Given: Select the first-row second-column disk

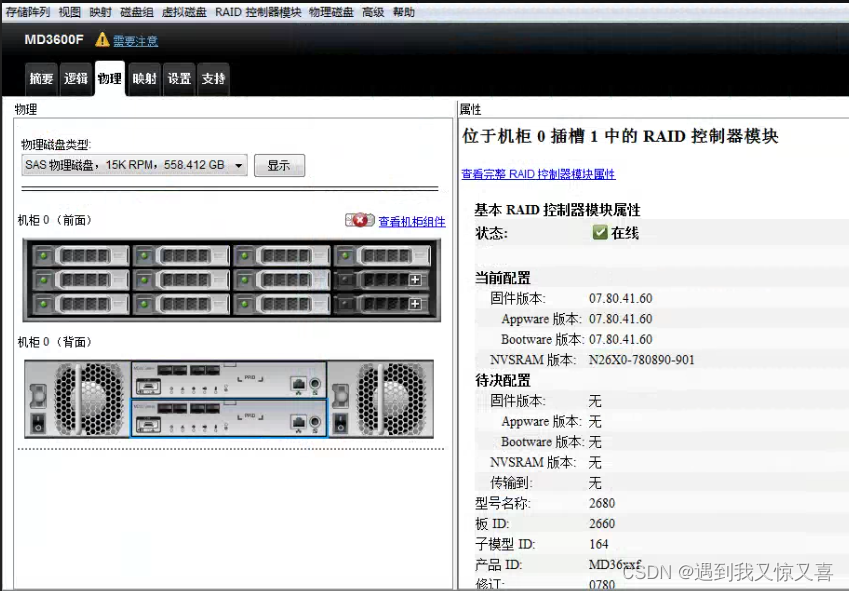Looking at the screenshot, I should 181,255.
